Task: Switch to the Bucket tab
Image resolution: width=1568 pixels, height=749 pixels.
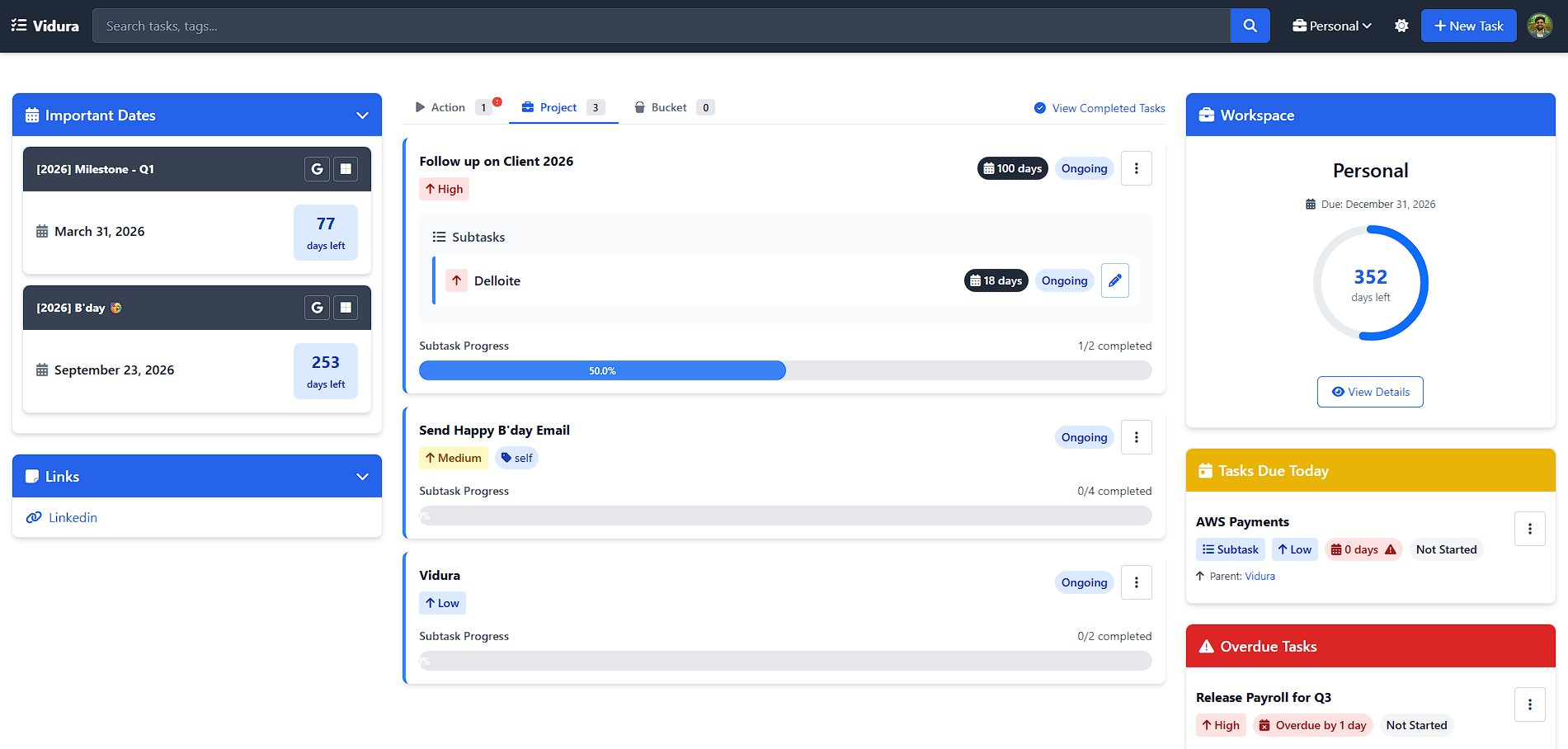Action: pos(671,106)
